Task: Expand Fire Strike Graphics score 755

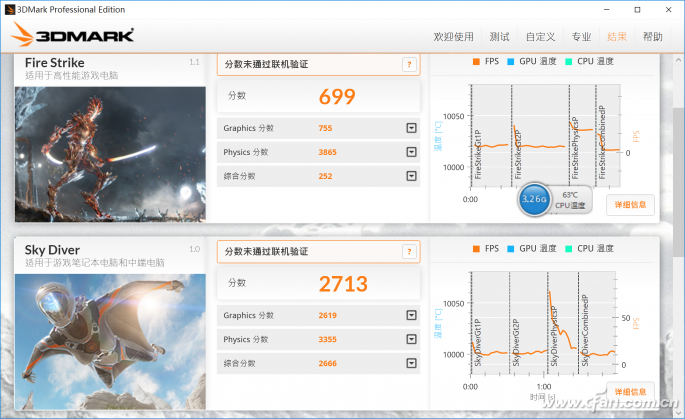Action: click(x=411, y=128)
